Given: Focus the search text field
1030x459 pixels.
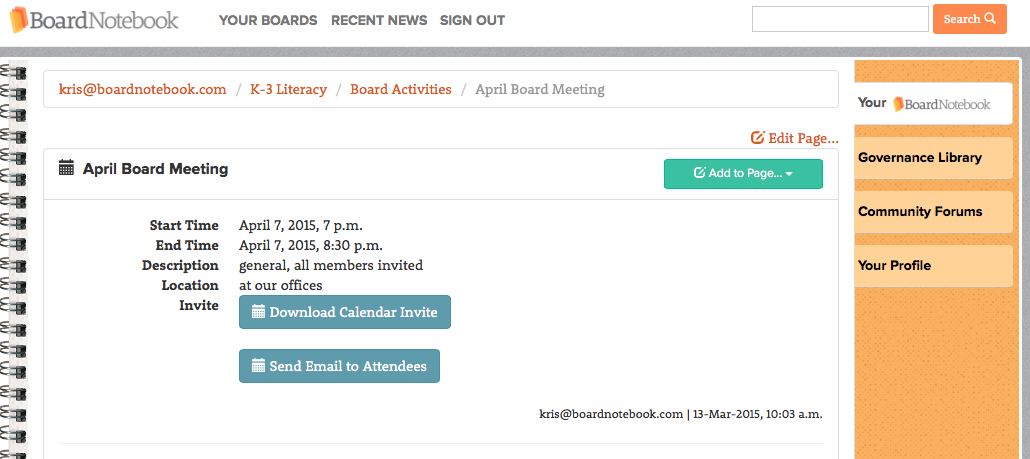Looking at the screenshot, I should pos(840,19).
